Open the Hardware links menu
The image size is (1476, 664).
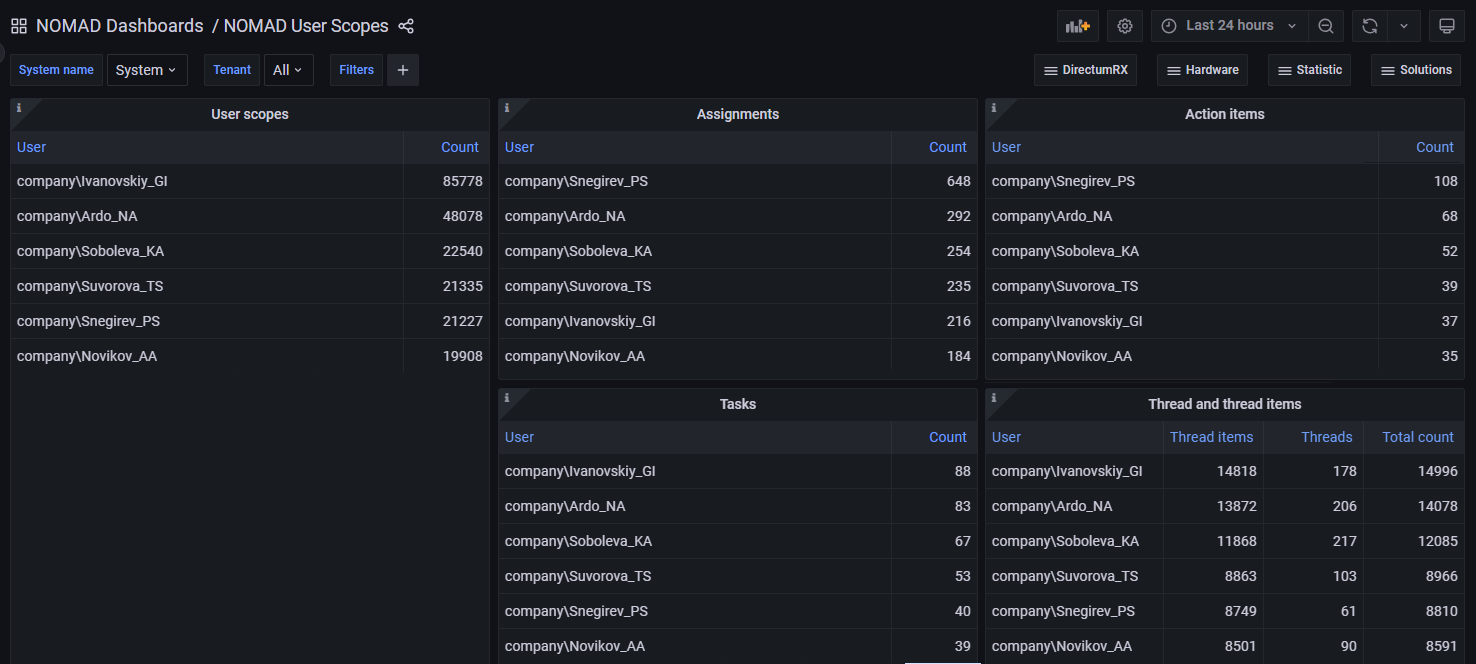pyautogui.click(x=1202, y=70)
